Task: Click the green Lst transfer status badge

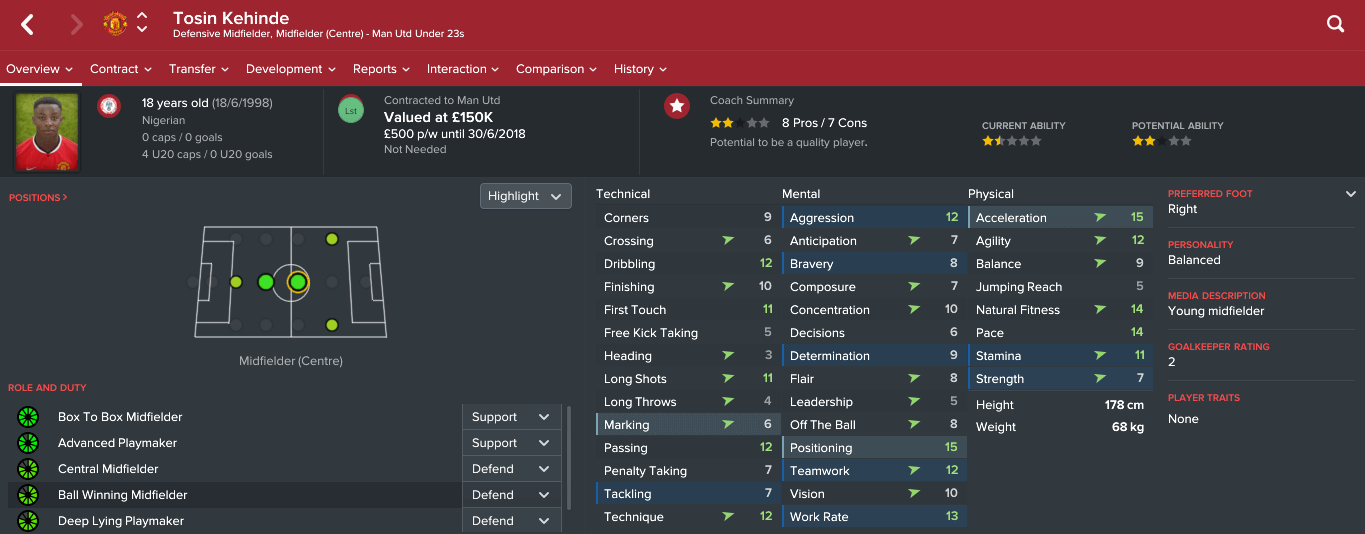Action: coord(350,110)
